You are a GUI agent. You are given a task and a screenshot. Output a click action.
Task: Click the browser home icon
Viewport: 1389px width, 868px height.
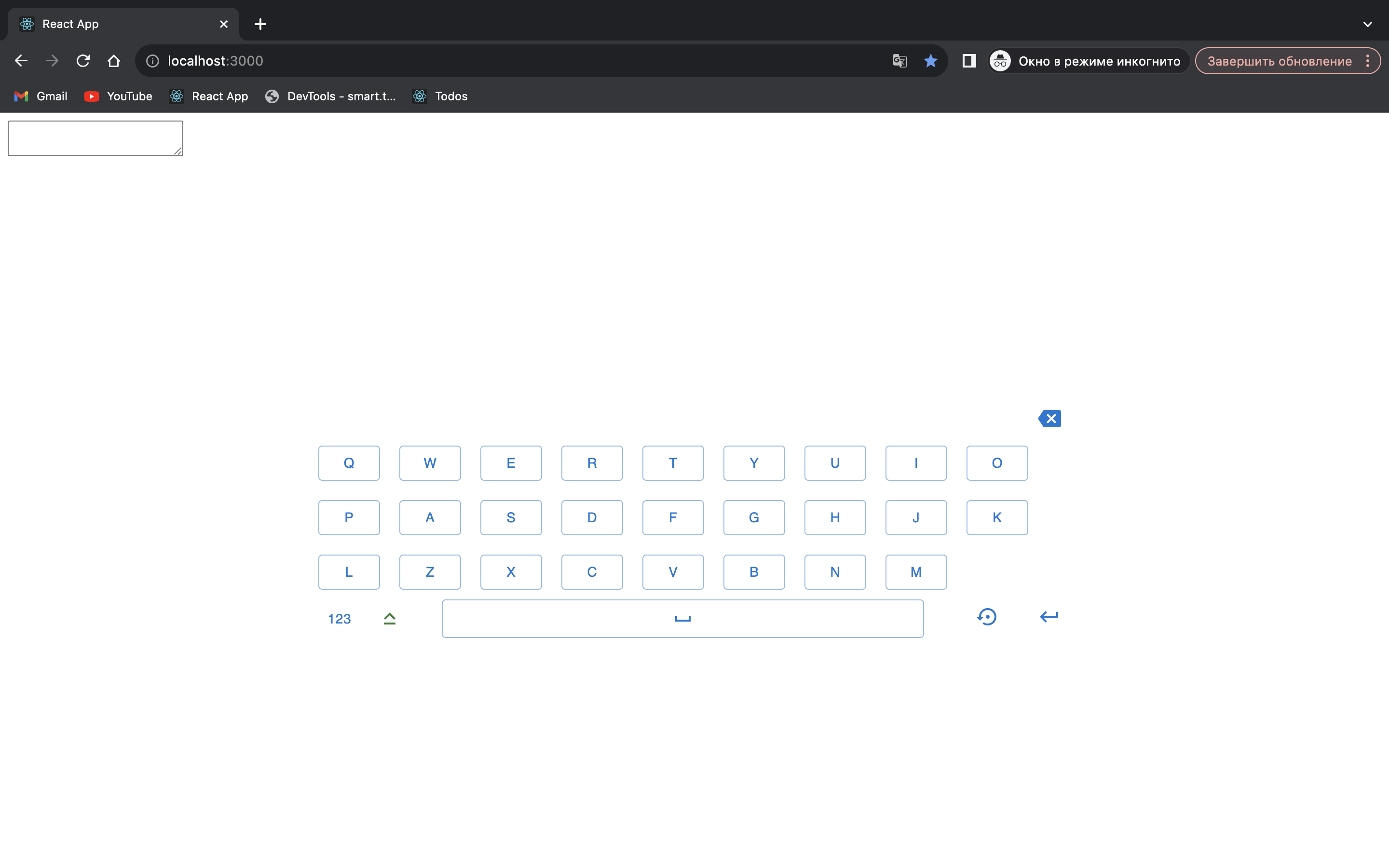[x=114, y=61]
